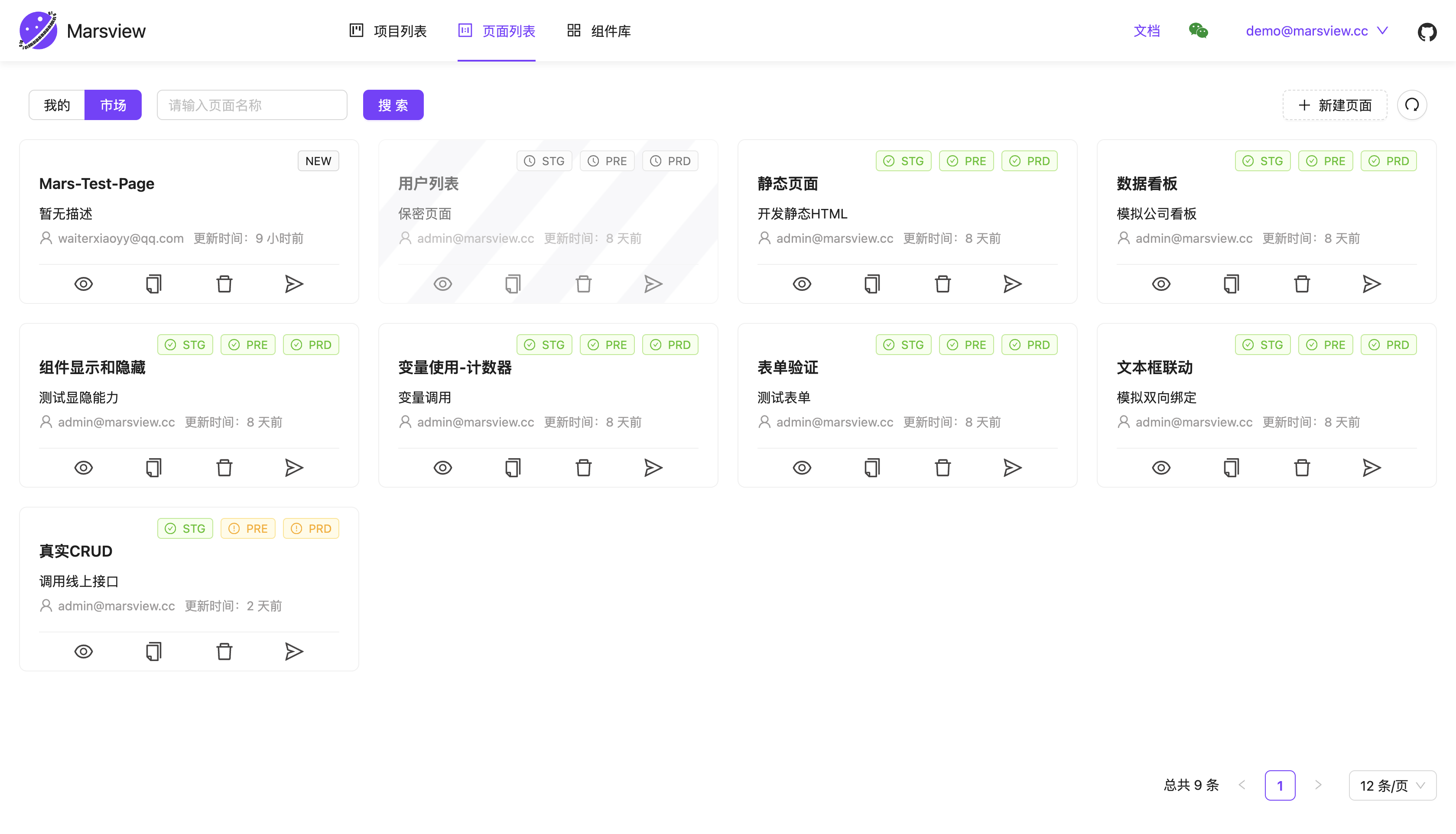Delete the 真实CRUD page
The width and height of the screenshot is (1456, 834).
(224, 651)
